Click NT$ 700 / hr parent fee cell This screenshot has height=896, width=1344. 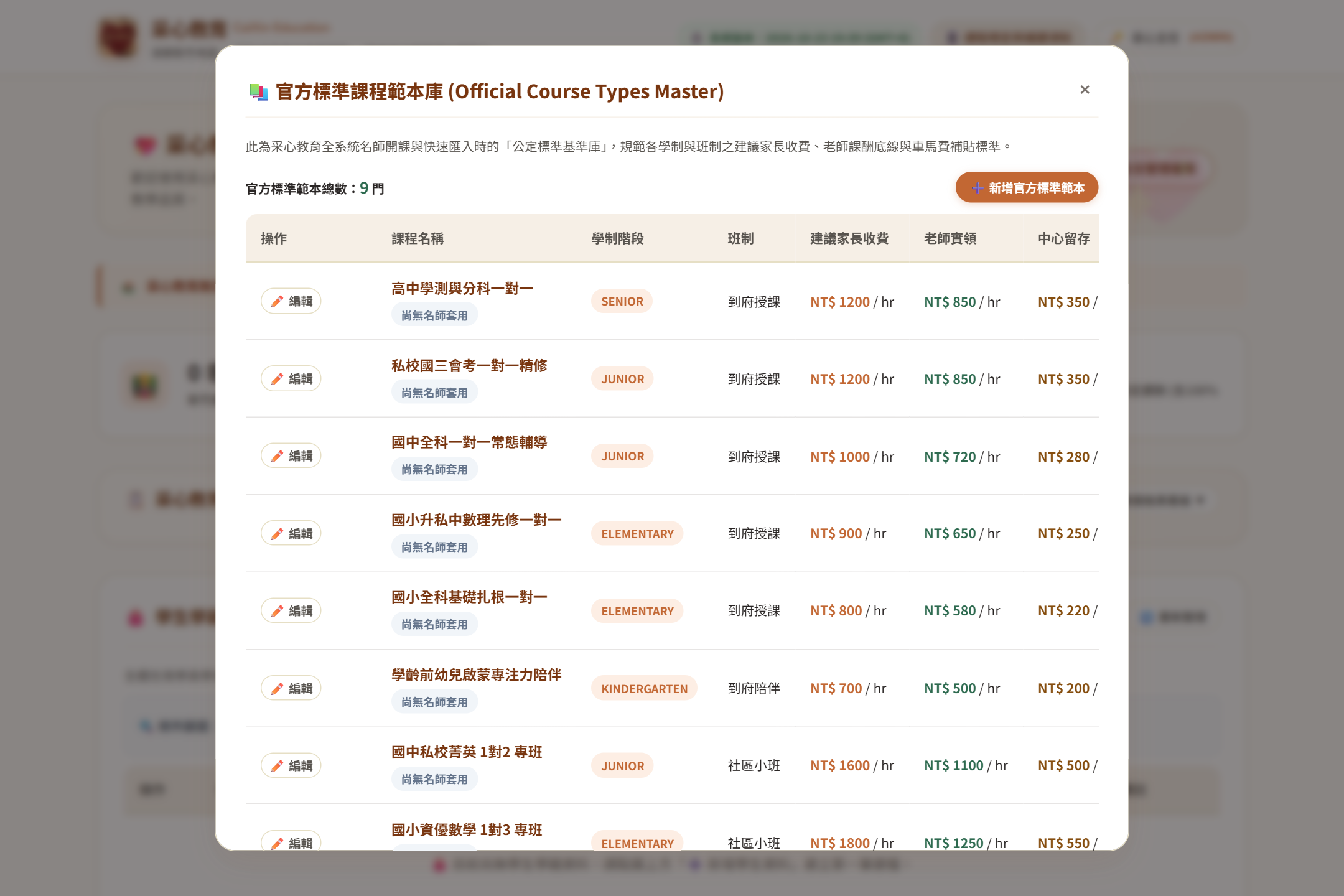click(848, 688)
